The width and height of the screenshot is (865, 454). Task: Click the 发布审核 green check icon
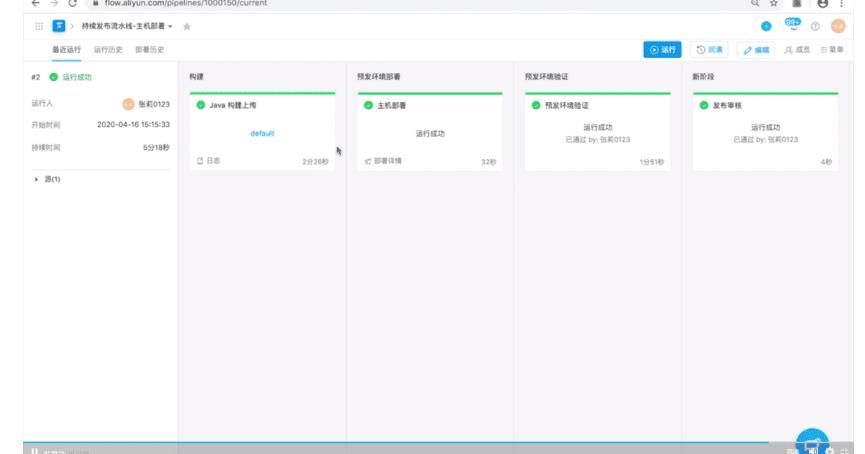coord(704,105)
